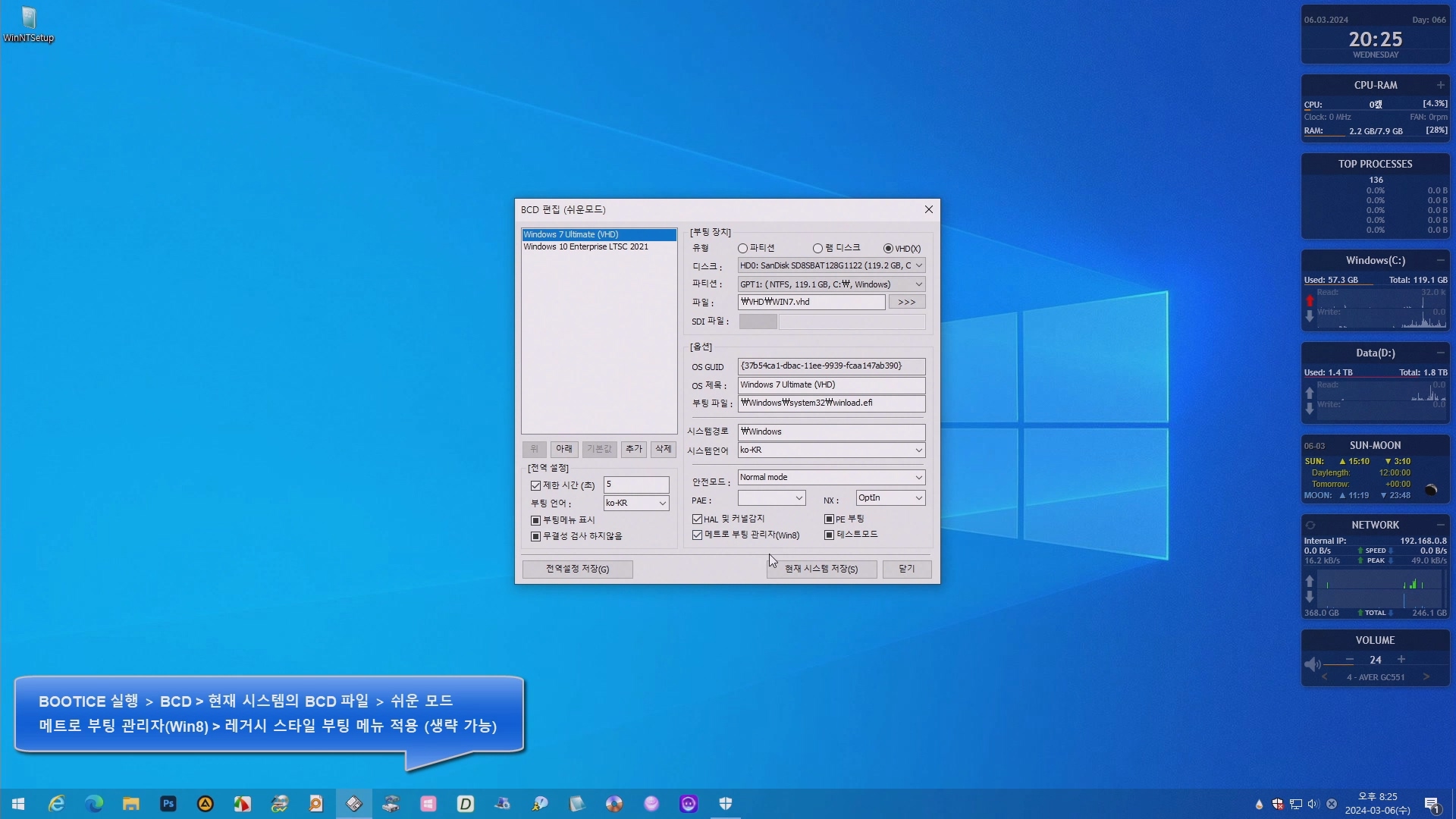Screen dimensions: 1456x819
Task: Open the PAE dropdown
Action: coord(771,498)
